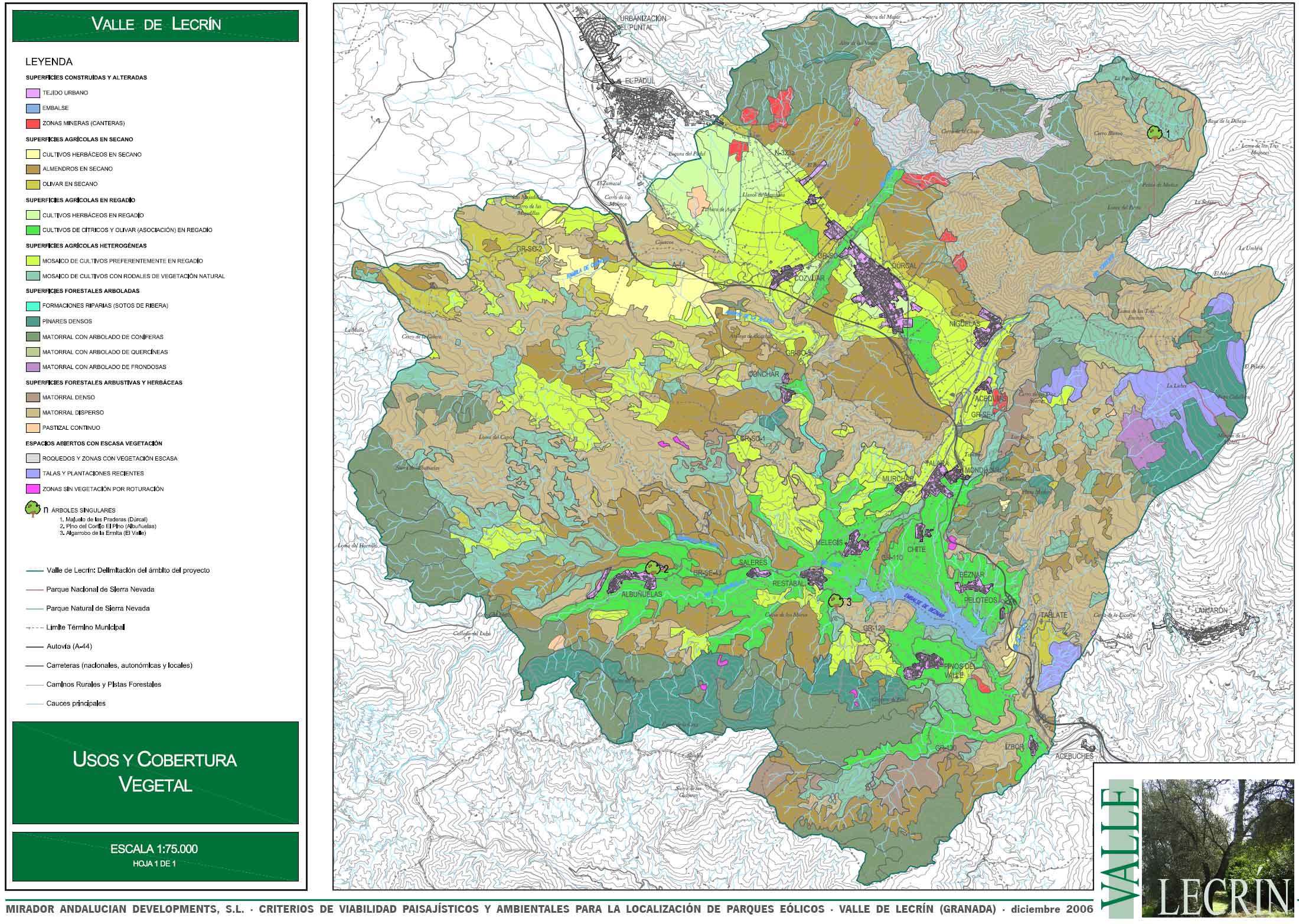The height and width of the screenshot is (924, 1299).
Task: Click the Talas y Plantaciones Recientes swatch
Action: pyautogui.click(x=33, y=474)
